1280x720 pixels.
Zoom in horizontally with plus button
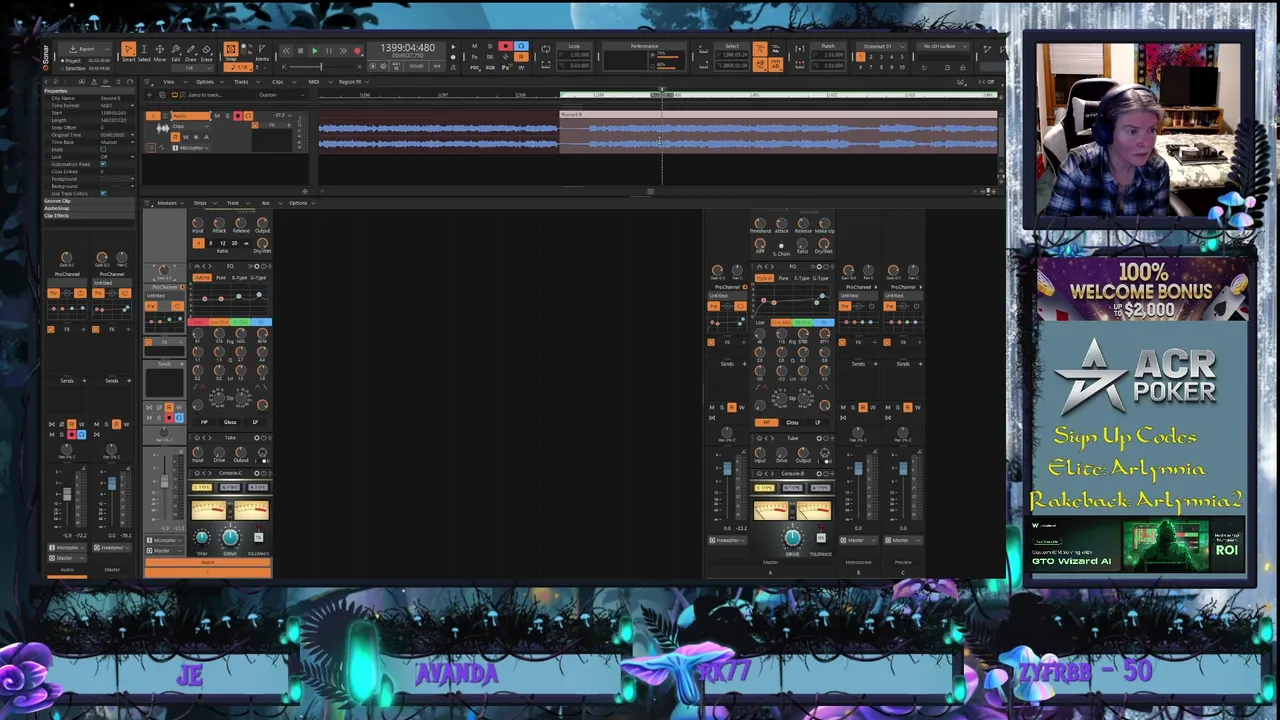click(994, 191)
